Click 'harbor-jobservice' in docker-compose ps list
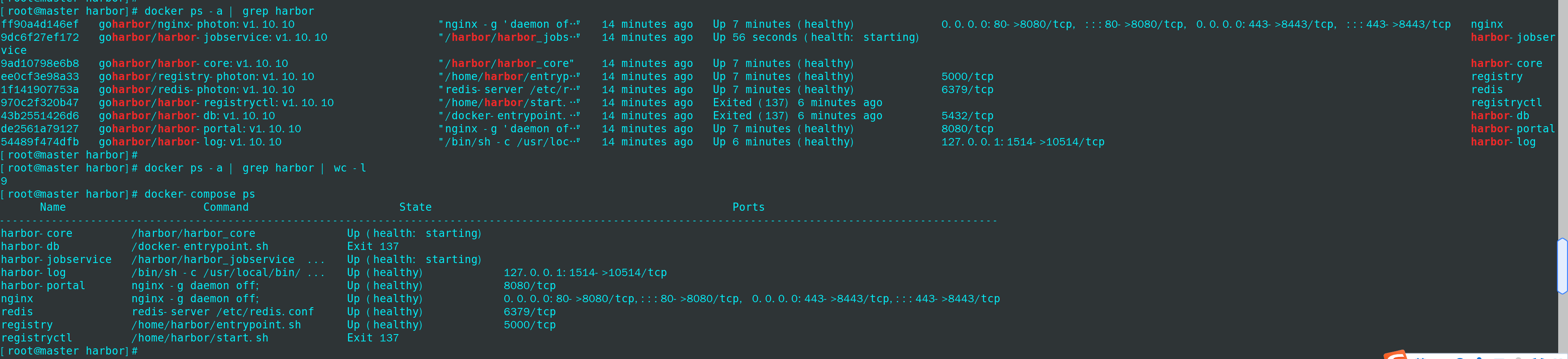 (56, 260)
